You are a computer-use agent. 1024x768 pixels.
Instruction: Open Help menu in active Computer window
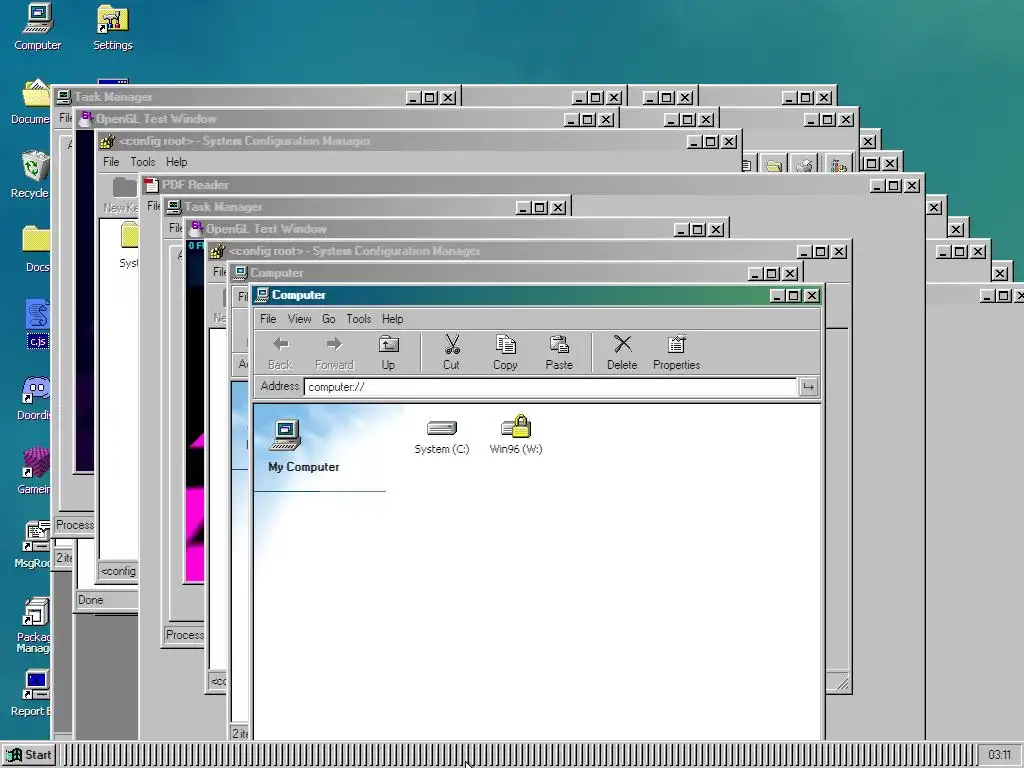point(392,319)
